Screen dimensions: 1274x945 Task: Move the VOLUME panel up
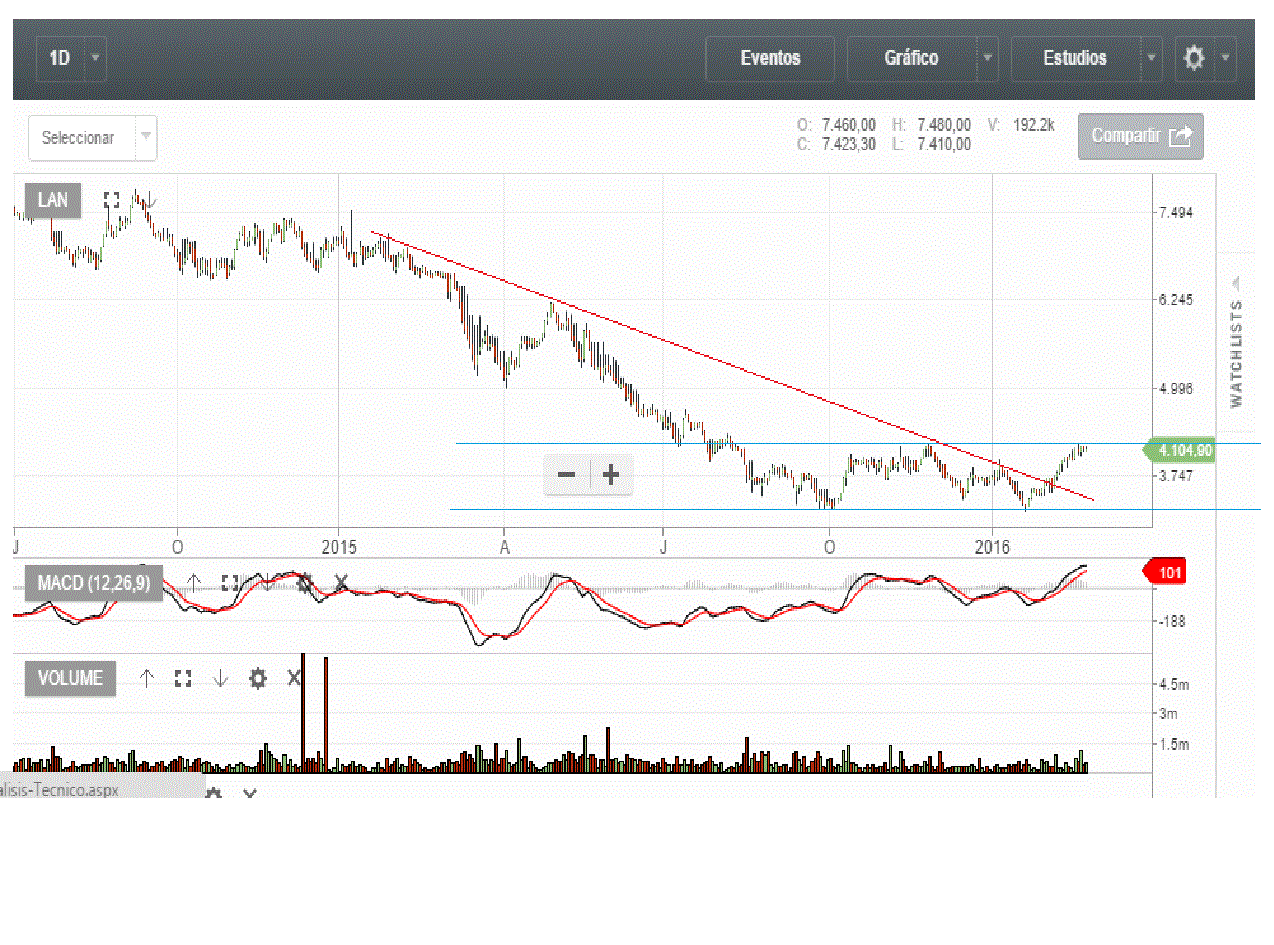147,678
